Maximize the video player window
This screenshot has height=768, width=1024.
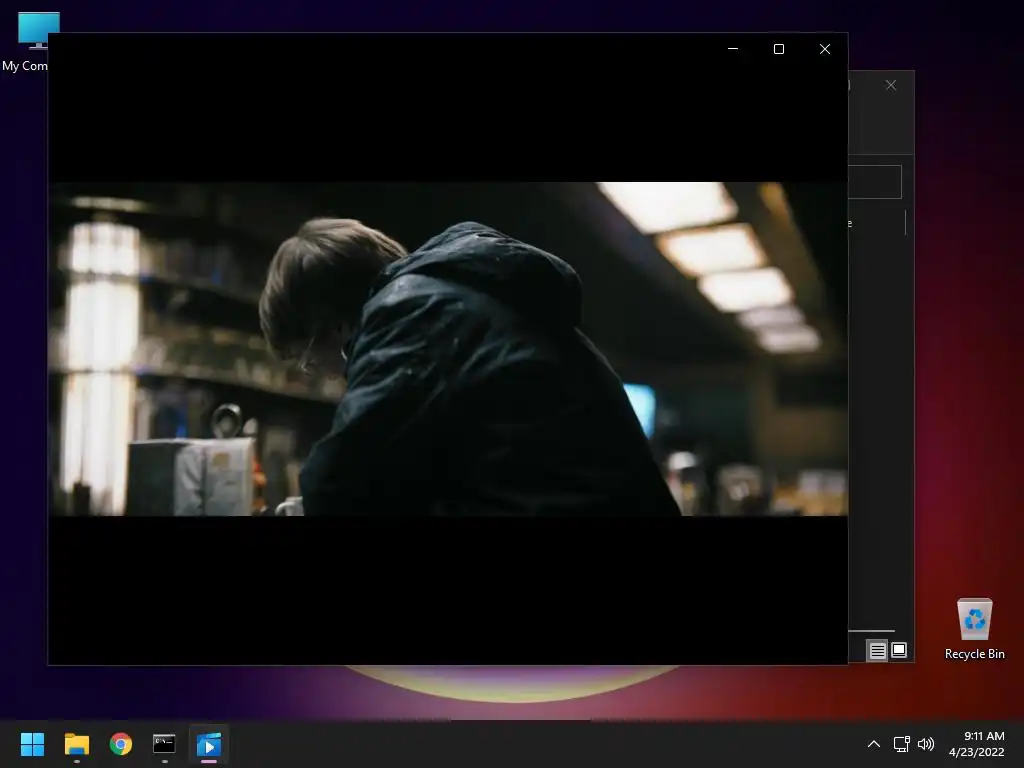pyautogui.click(x=778, y=49)
